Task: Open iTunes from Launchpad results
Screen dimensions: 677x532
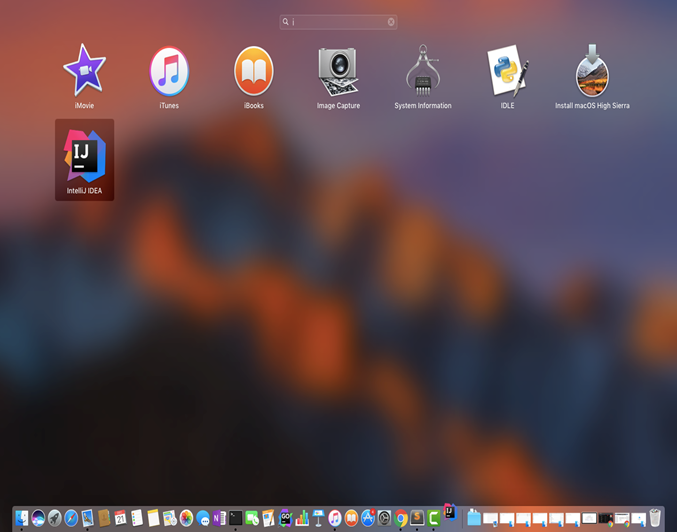Action: click(169, 71)
